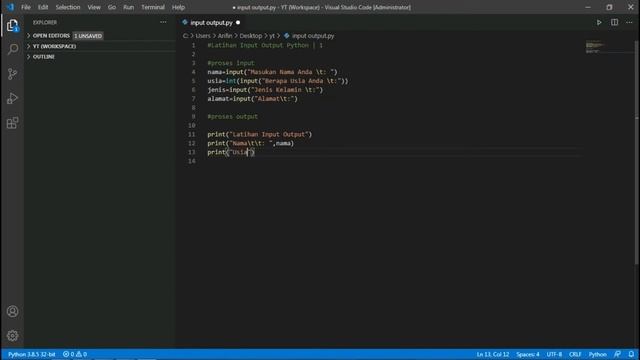
Task: Click Ln 13, Col 12 in status bar
Action: (x=493, y=354)
